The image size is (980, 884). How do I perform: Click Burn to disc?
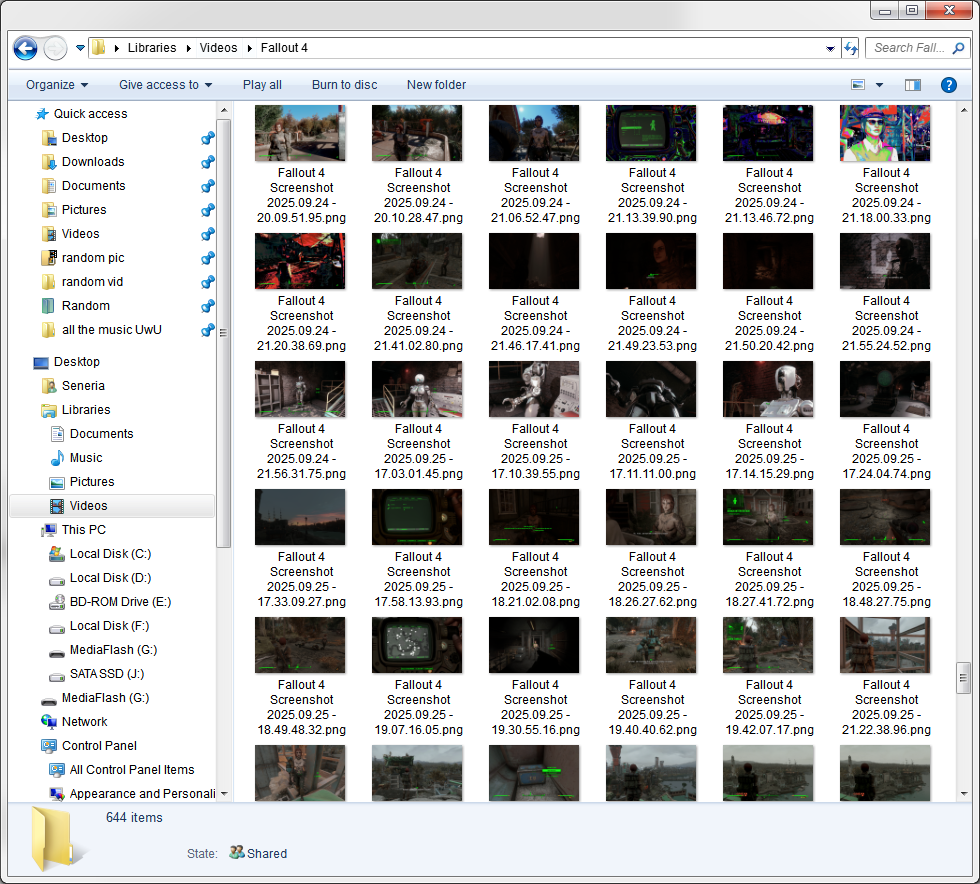pos(344,85)
